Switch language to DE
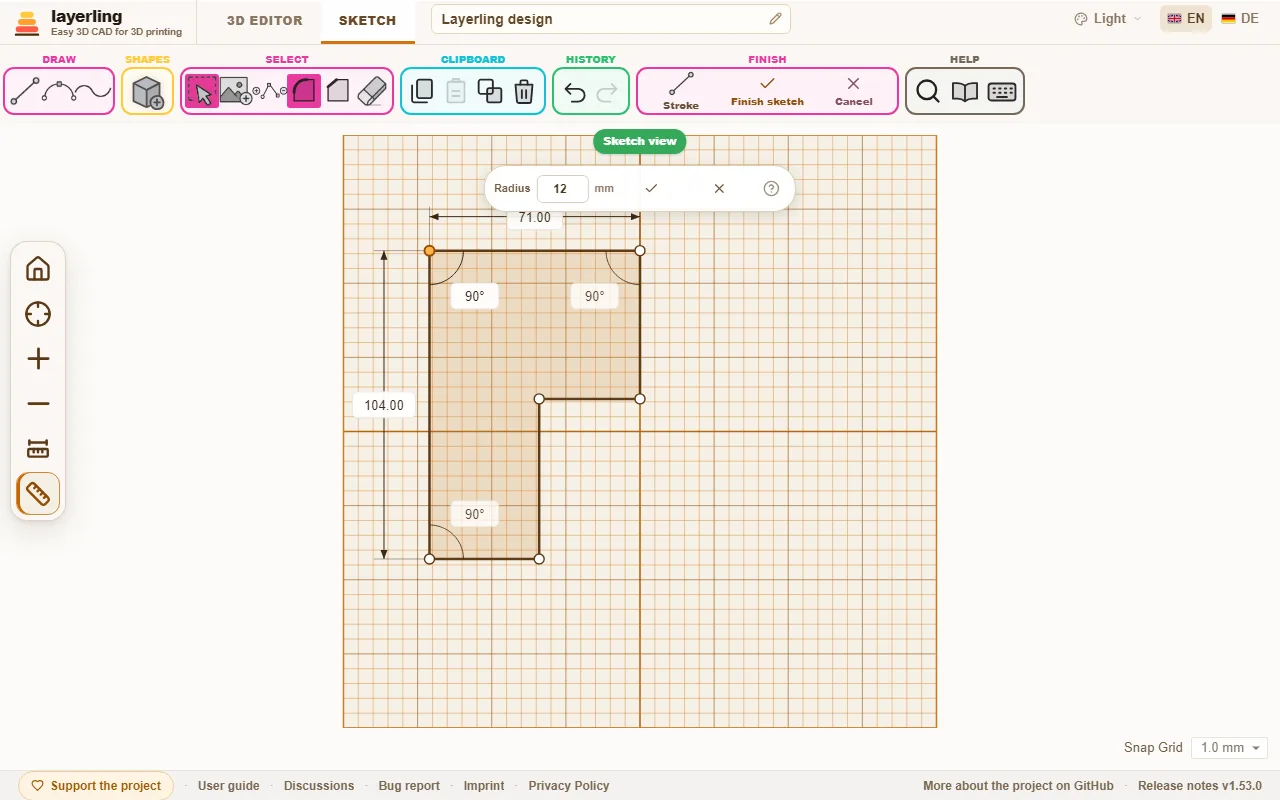 1240,19
